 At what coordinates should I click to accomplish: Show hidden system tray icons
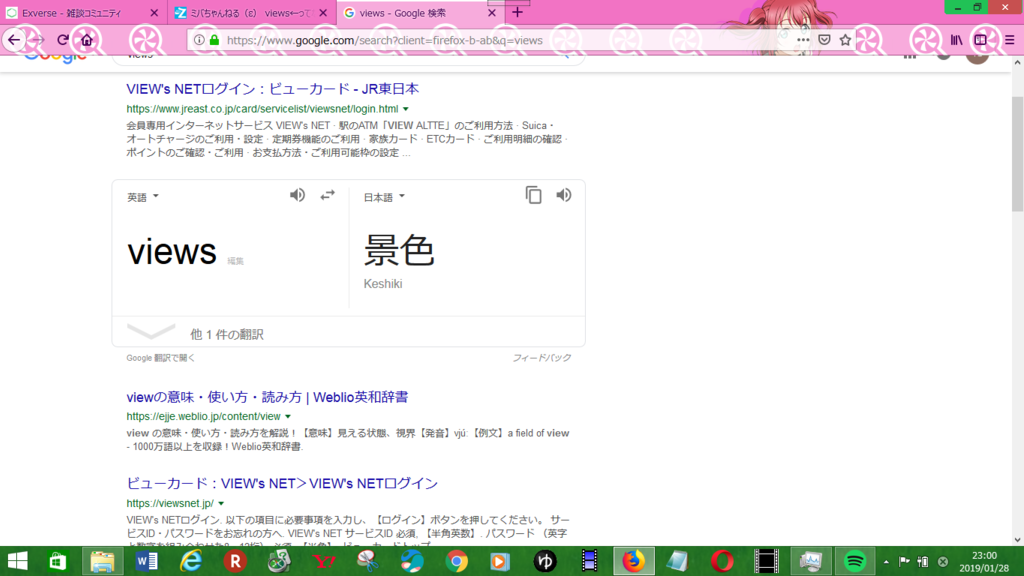tap(886, 562)
